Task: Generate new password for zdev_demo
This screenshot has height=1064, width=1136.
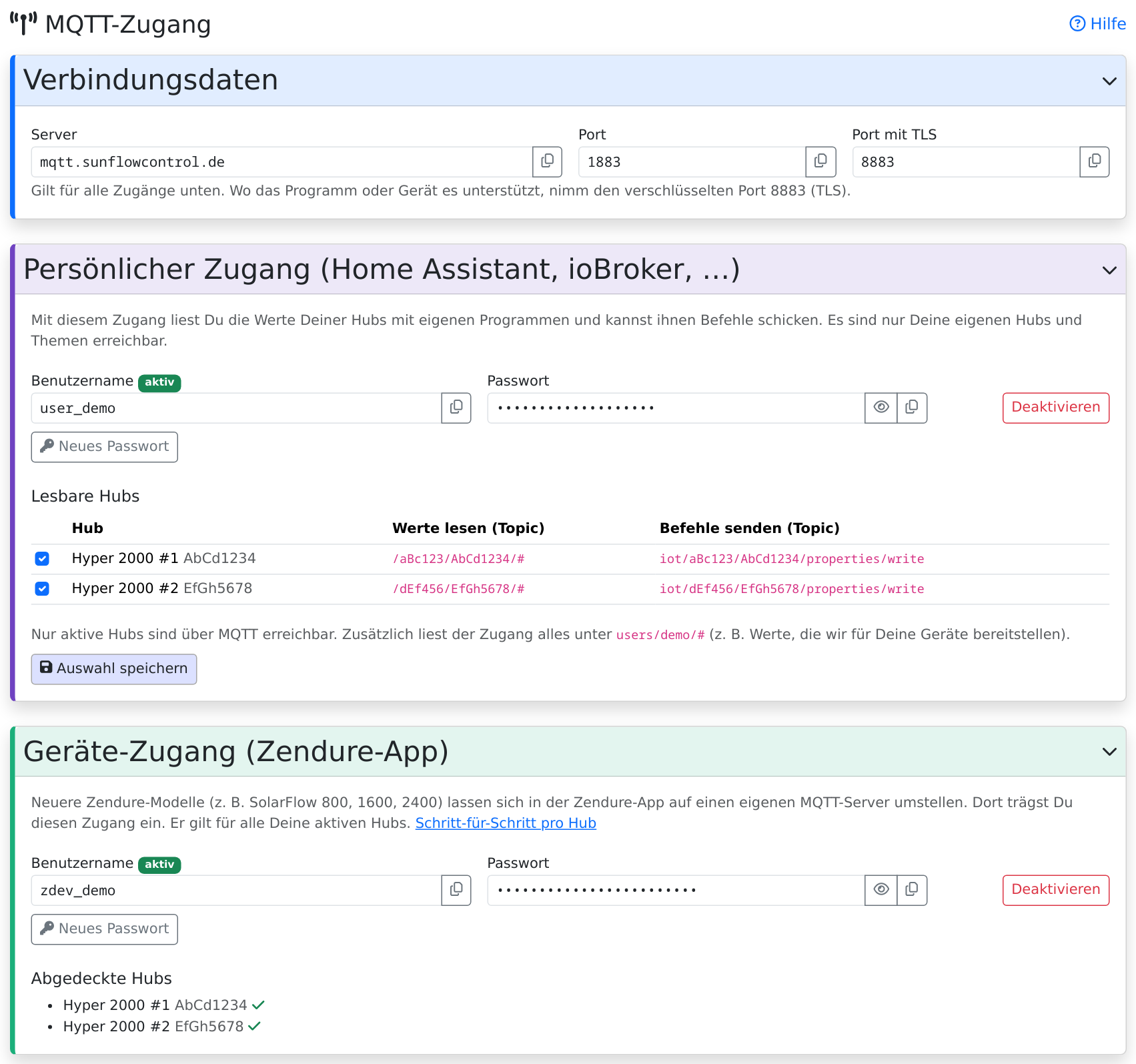Action: pos(105,929)
